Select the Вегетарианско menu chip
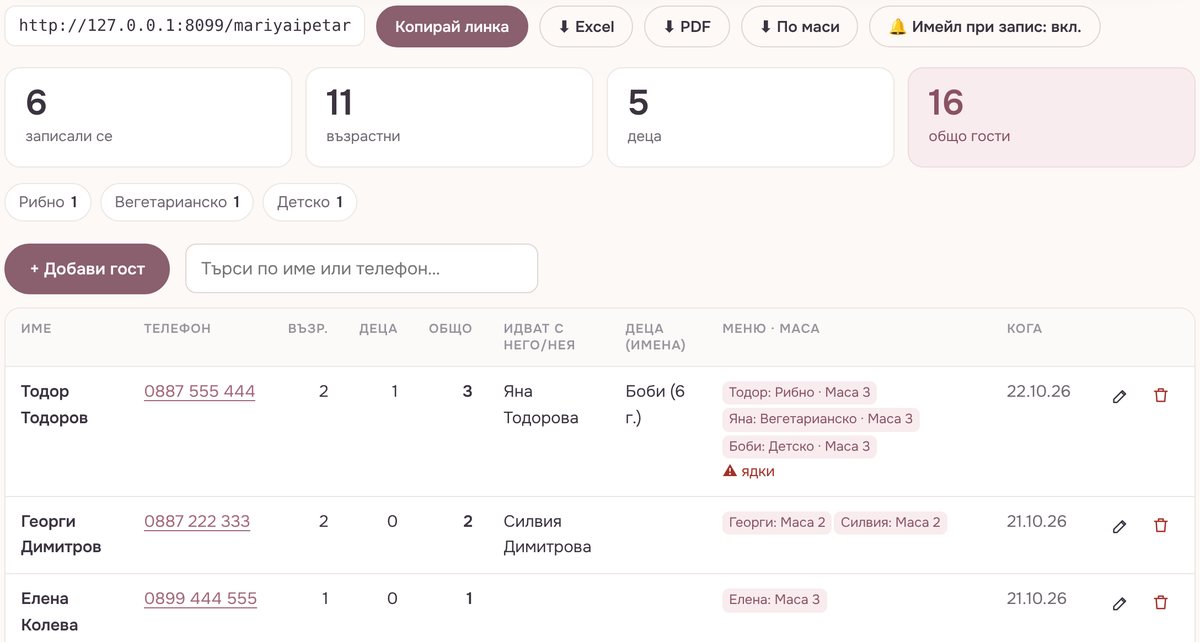The width and height of the screenshot is (1200, 642). click(x=177, y=202)
